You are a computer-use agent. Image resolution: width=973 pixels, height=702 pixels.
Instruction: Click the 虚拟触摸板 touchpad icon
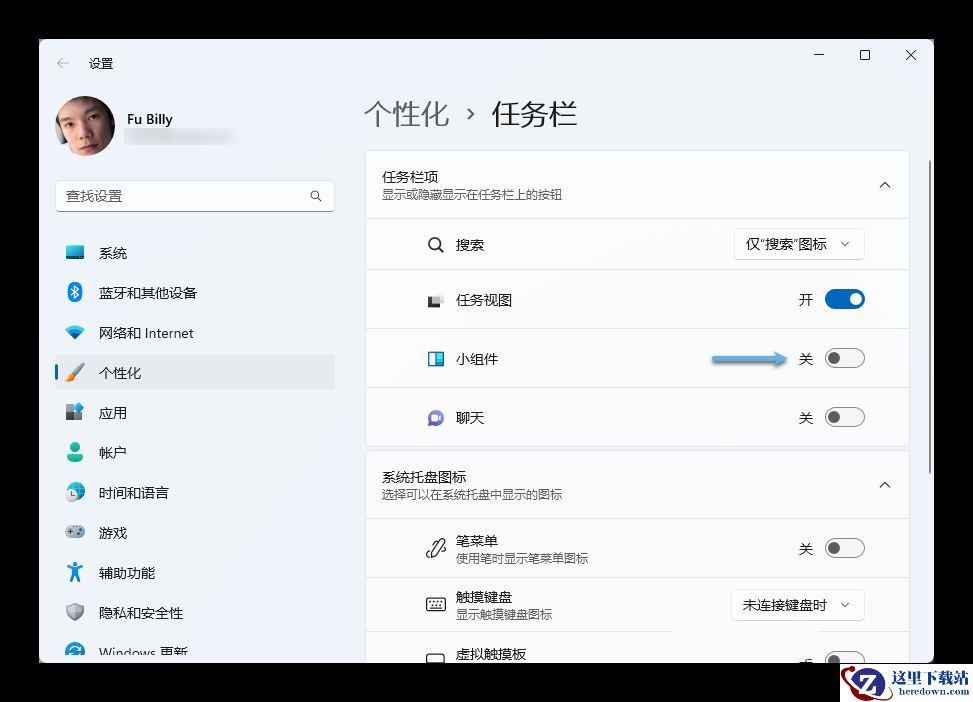click(x=436, y=657)
